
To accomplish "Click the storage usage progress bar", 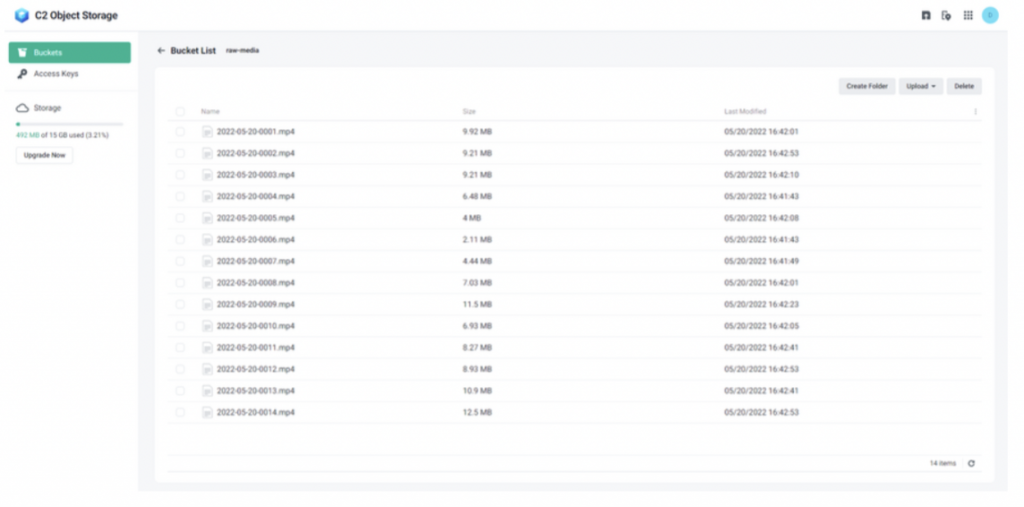I will point(69,124).
